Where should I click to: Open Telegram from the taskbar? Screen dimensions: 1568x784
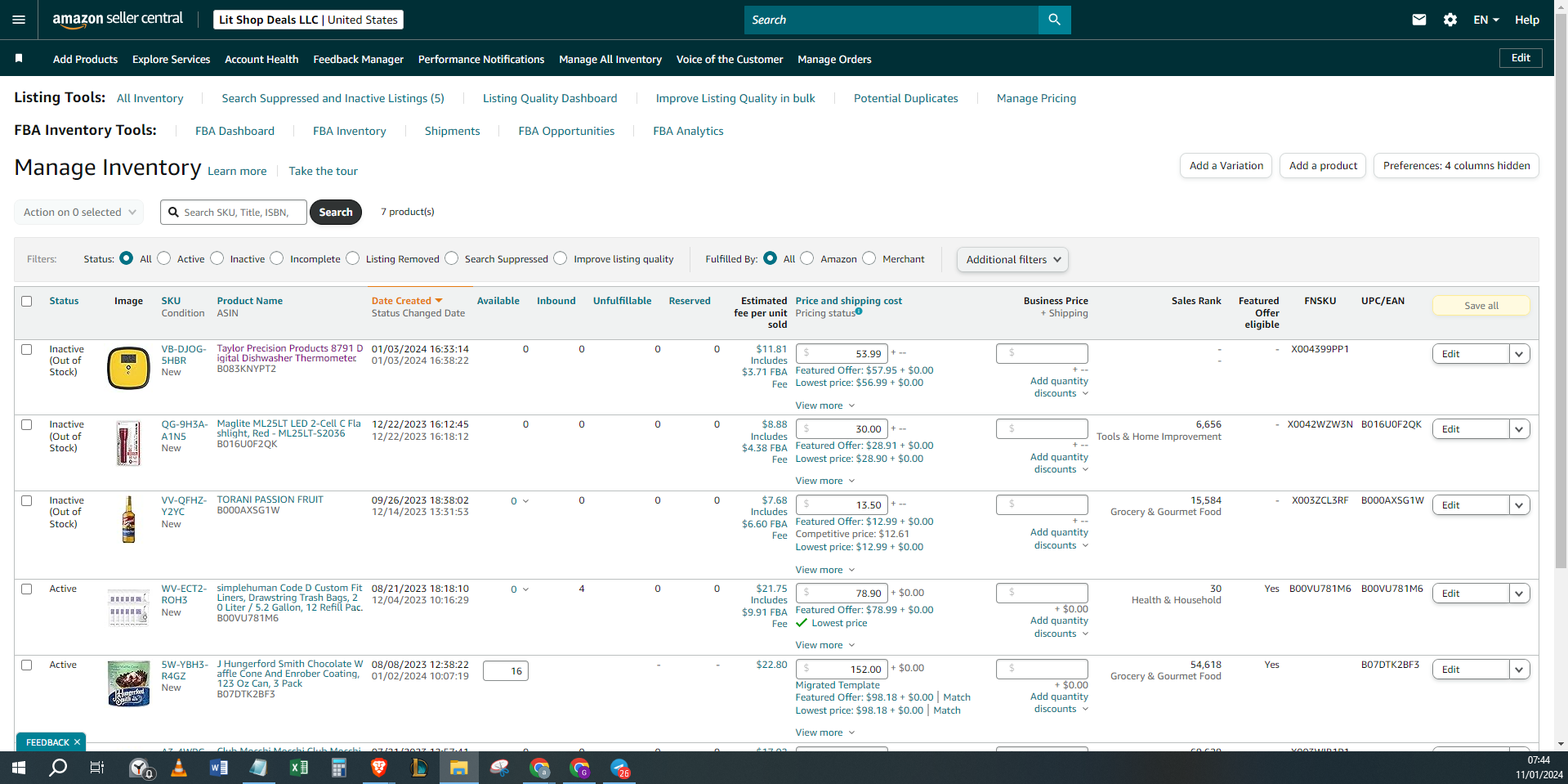(x=620, y=768)
